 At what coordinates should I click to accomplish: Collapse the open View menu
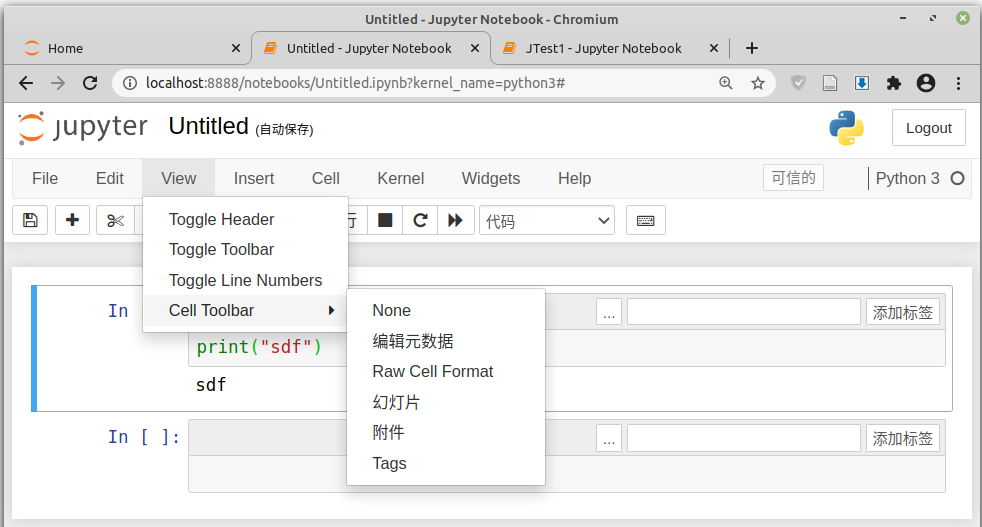pyautogui.click(x=178, y=179)
